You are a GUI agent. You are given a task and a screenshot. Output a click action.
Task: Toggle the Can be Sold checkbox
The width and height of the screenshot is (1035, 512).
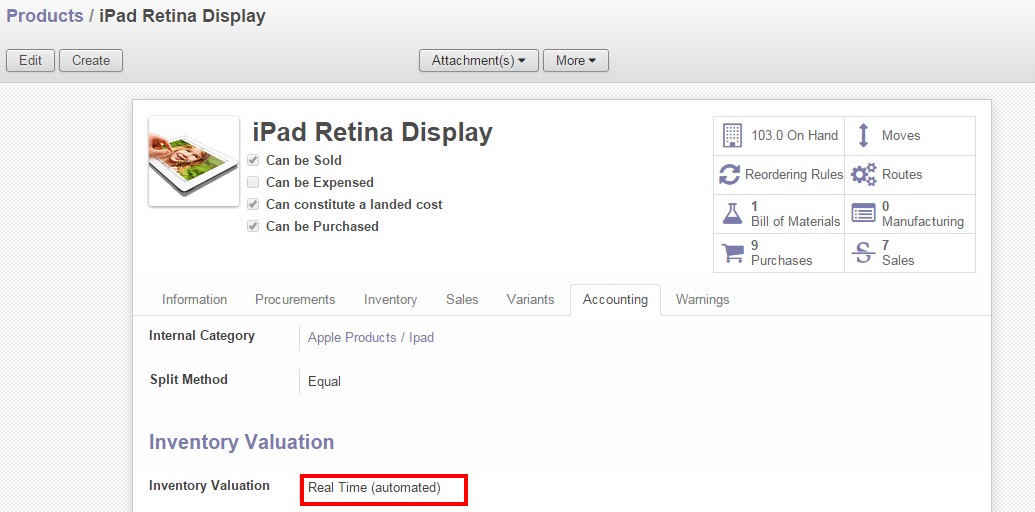(x=253, y=160)
